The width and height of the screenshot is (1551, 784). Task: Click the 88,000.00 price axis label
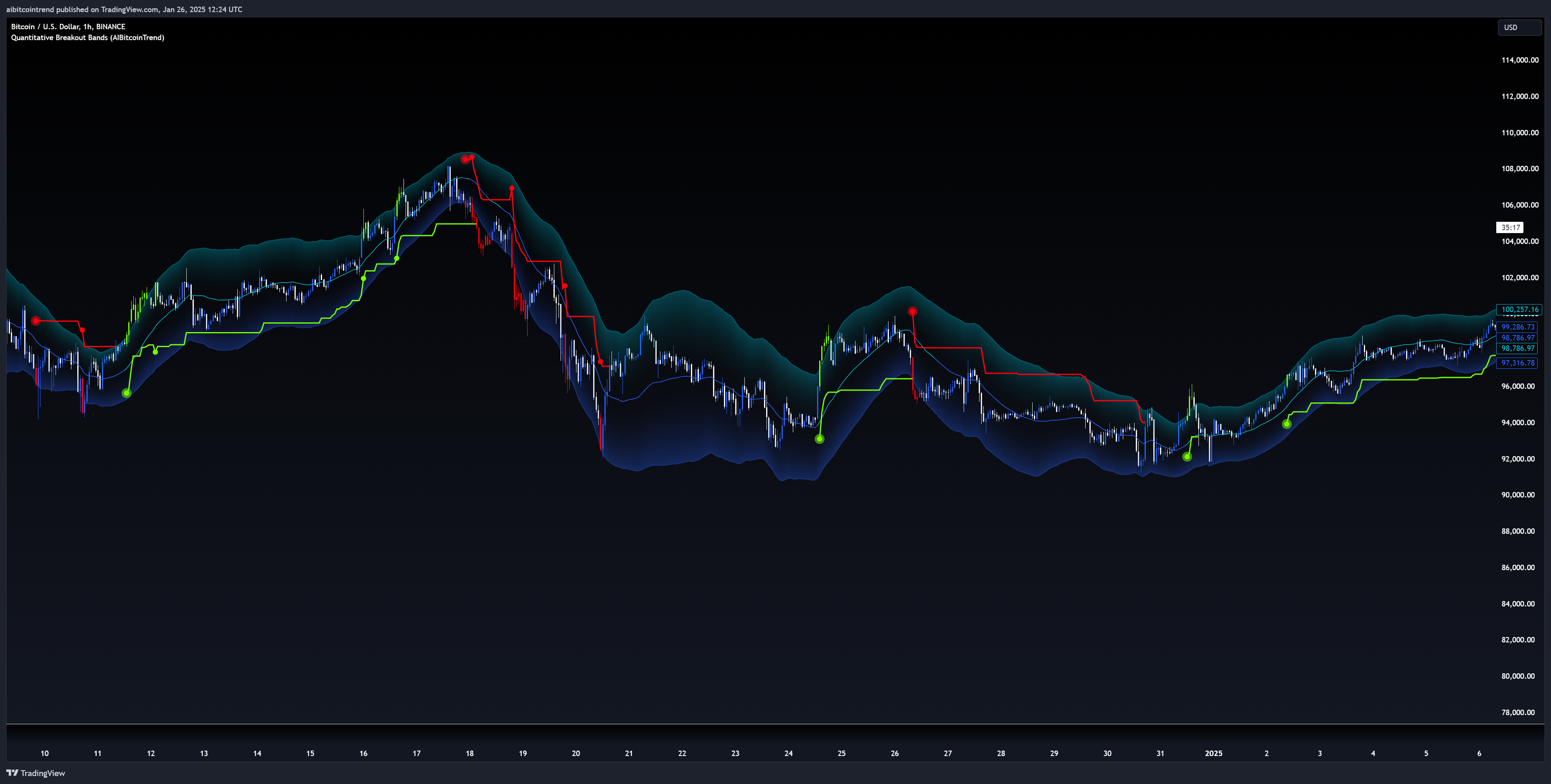[x=1518, y=531]
